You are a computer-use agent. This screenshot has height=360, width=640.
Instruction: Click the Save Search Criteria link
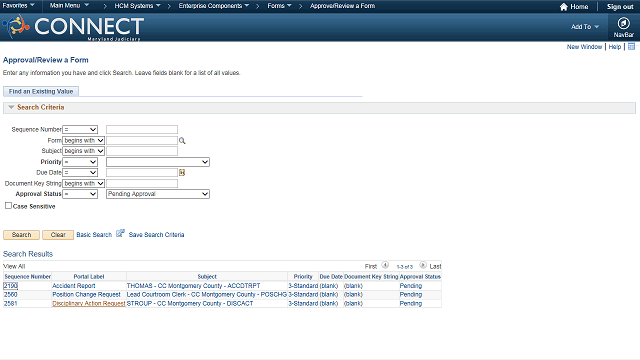point(156,235)
